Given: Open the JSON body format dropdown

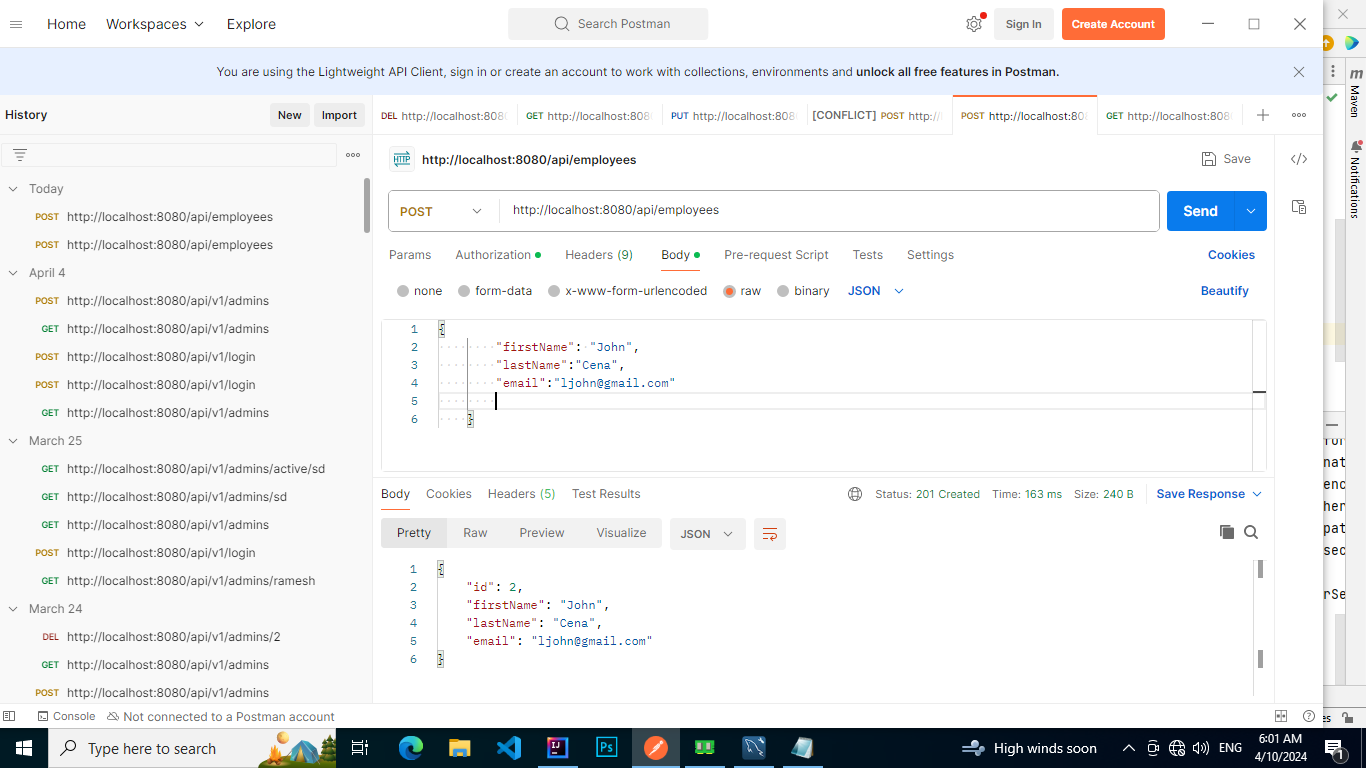Looking at the screenshot, I should pyautogui.click(x=876, y=291).
